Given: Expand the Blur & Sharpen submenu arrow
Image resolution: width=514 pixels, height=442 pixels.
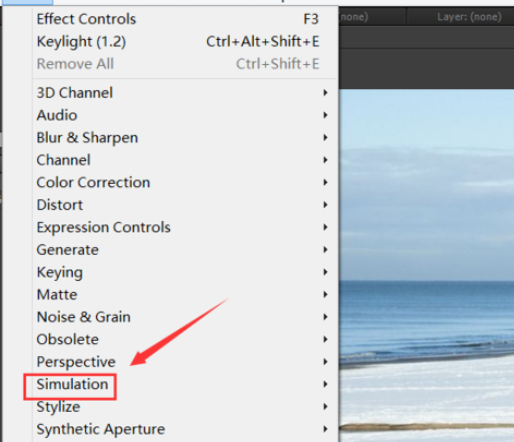Looking at the screenshot, I should click(325, 138).
